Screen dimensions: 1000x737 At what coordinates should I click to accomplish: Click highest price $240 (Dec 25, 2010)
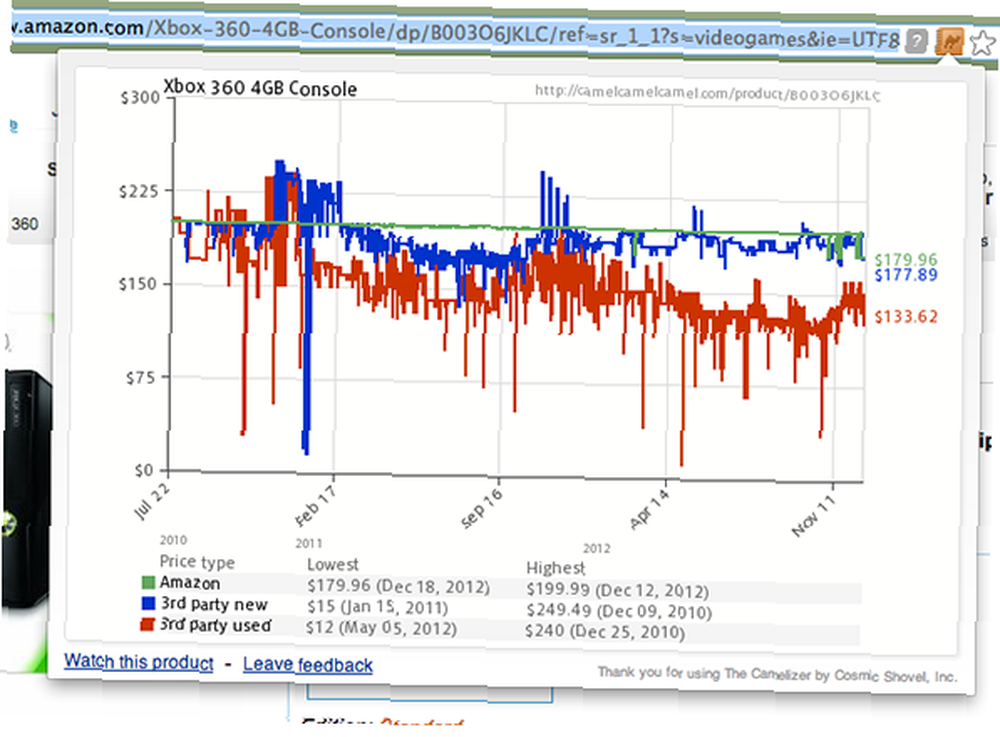pos(605,632)
